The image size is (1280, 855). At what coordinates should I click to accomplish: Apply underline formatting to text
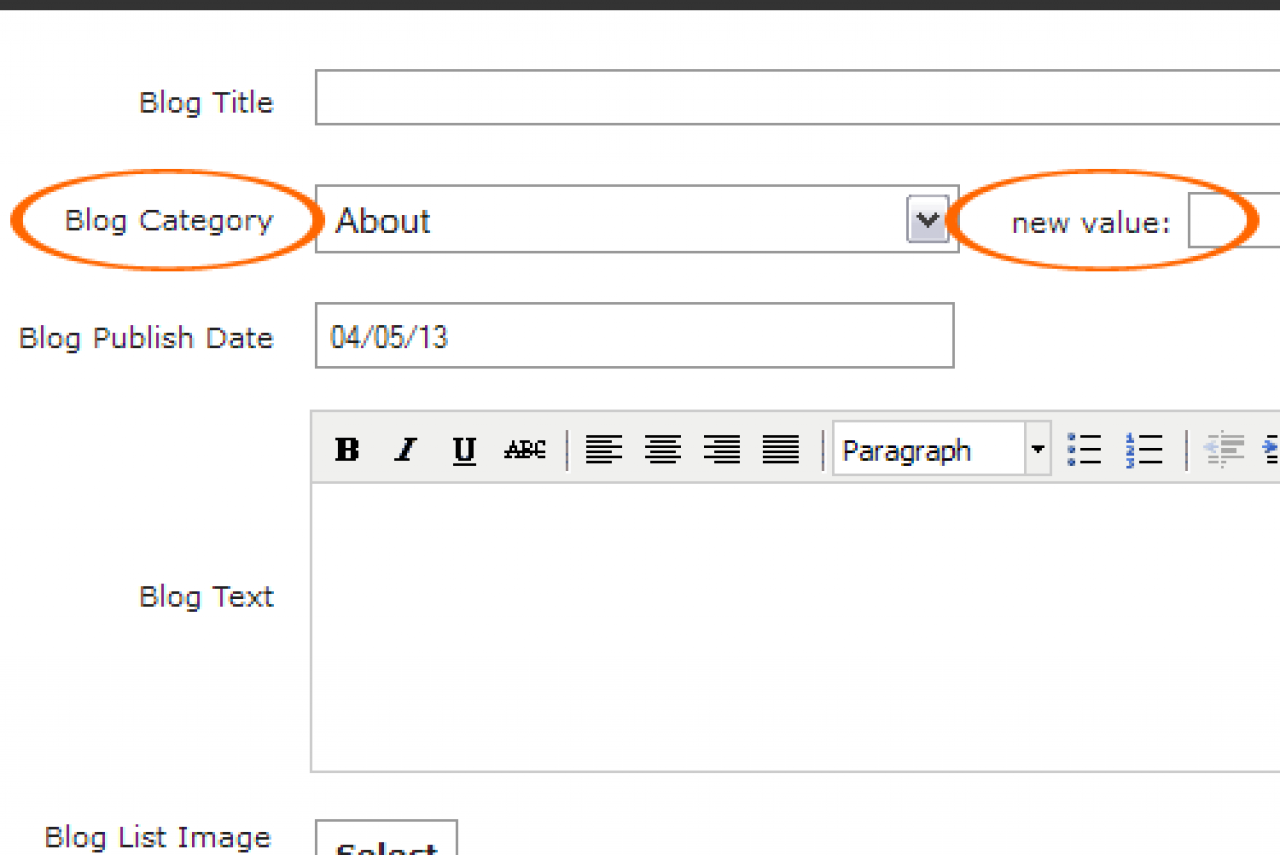(464, 451)
